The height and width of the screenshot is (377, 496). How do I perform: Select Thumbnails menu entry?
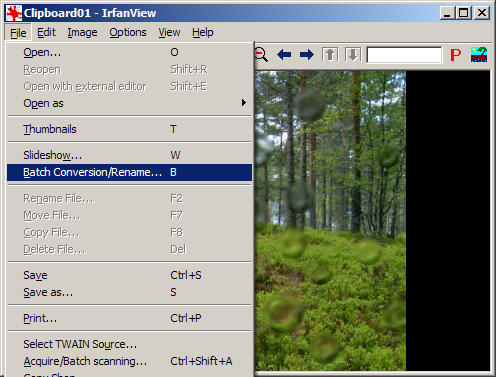[x=129, y=129]
